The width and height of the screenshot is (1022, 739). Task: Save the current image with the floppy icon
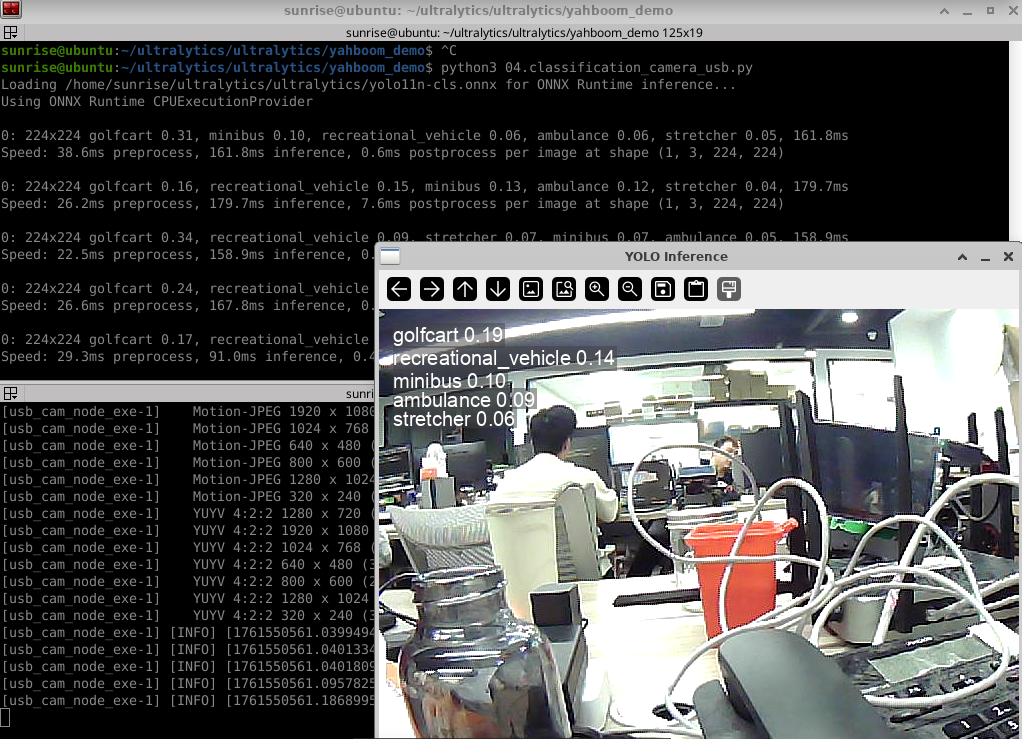[x=663, y=289]
